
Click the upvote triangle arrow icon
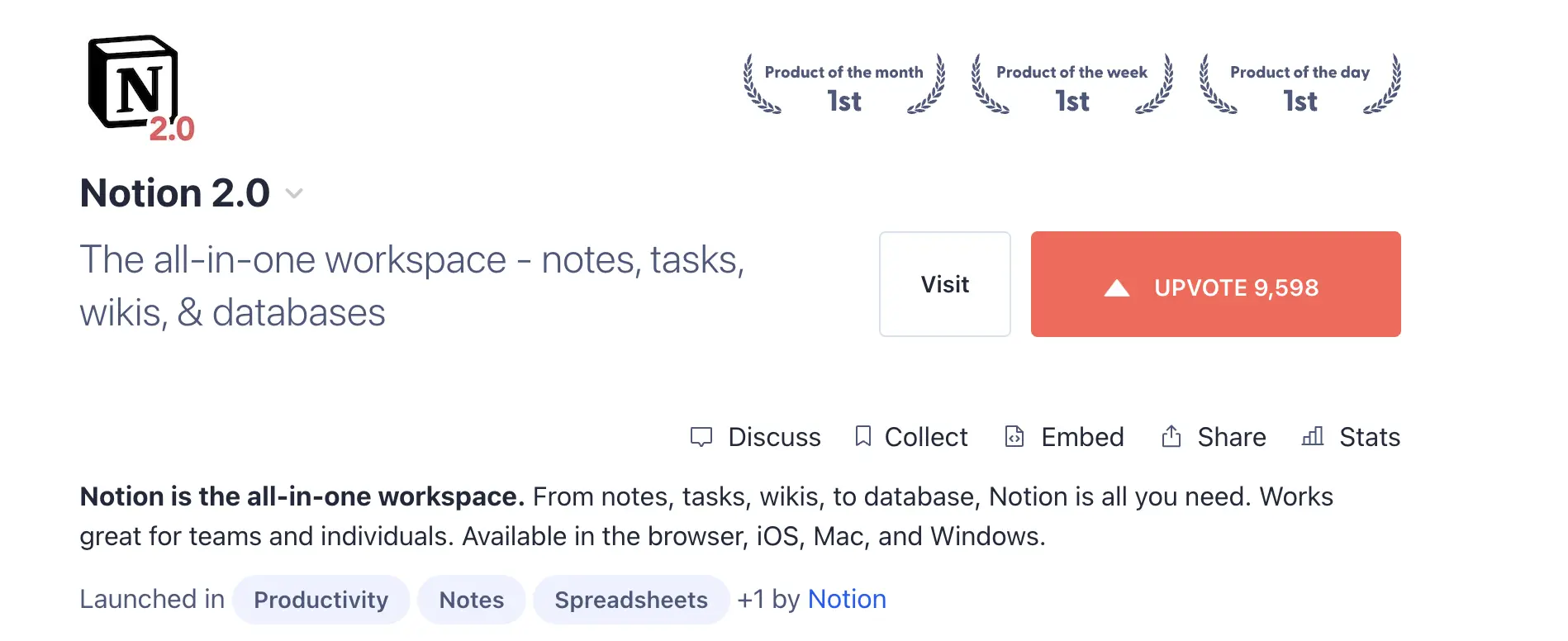coord(1117,287)
